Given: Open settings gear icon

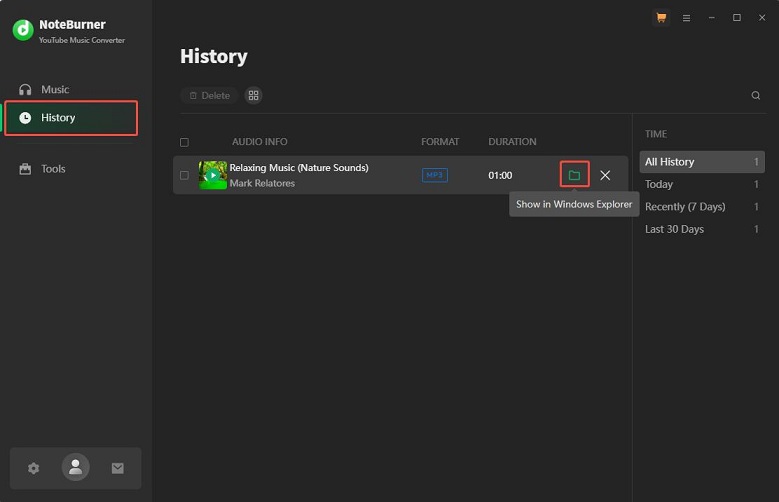Looking at the screenshot, I should tap(33, 468).
